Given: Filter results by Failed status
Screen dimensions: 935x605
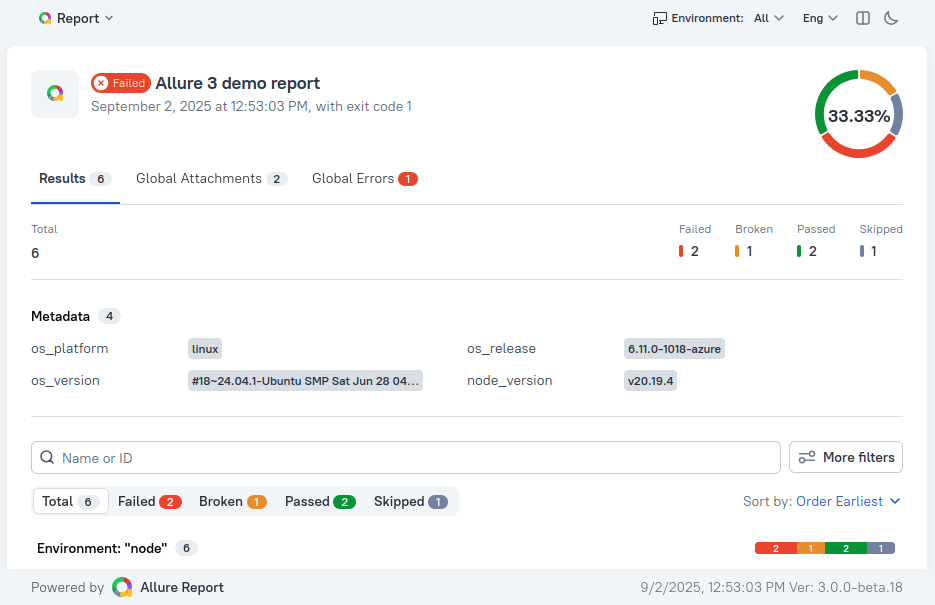Looking at the screenshot, I should [149, 501].
